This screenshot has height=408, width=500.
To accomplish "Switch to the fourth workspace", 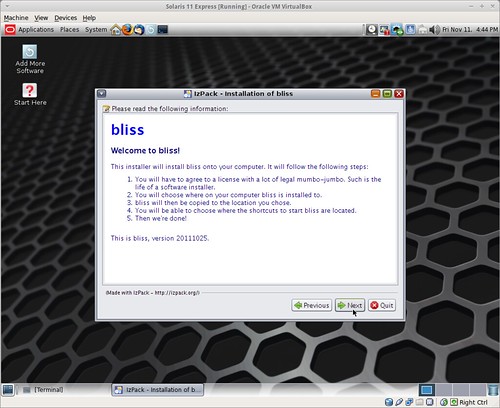I will (x=478, y=389).
